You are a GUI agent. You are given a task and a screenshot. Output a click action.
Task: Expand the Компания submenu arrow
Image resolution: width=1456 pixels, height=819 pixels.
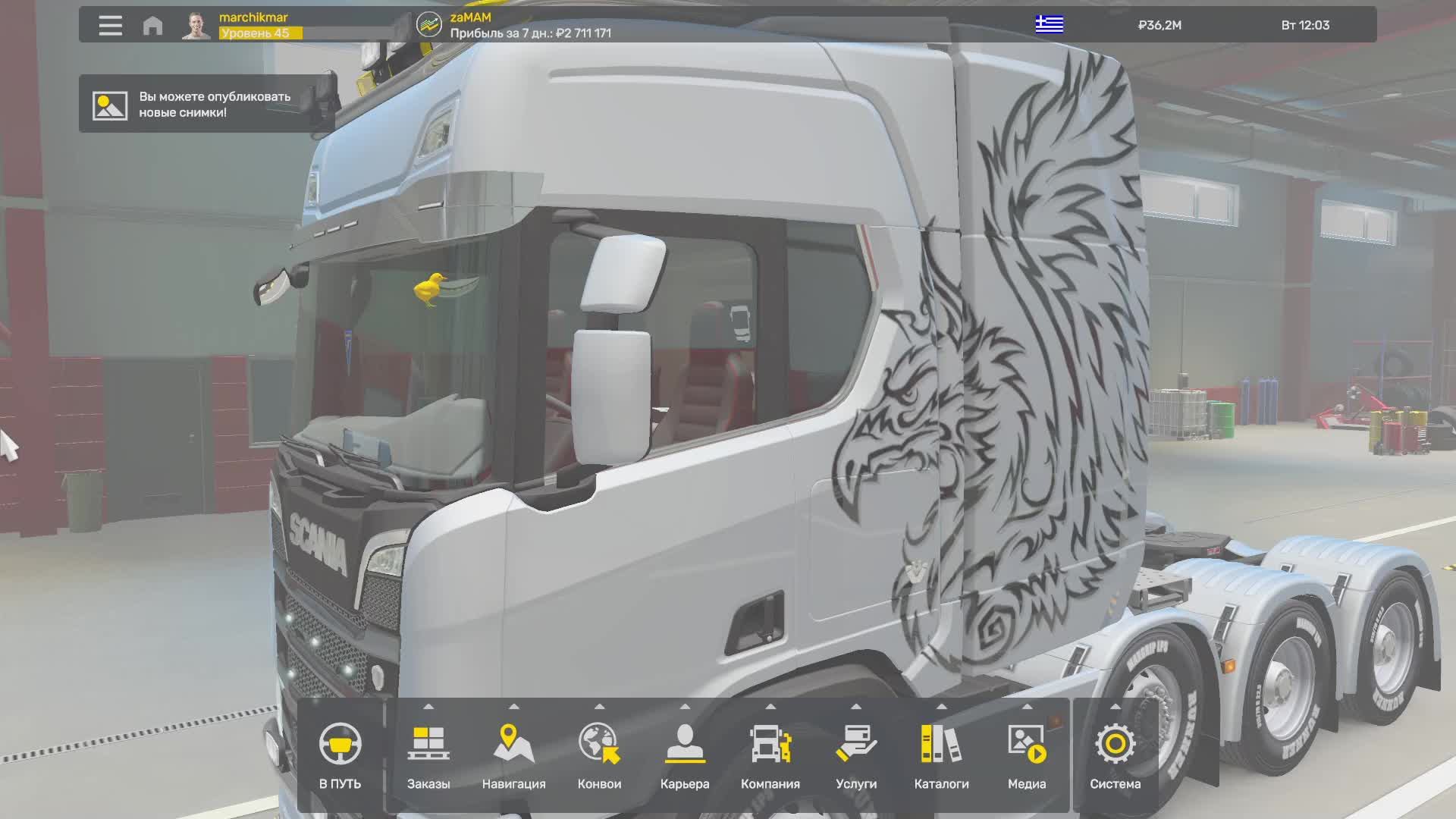[770, 707]
